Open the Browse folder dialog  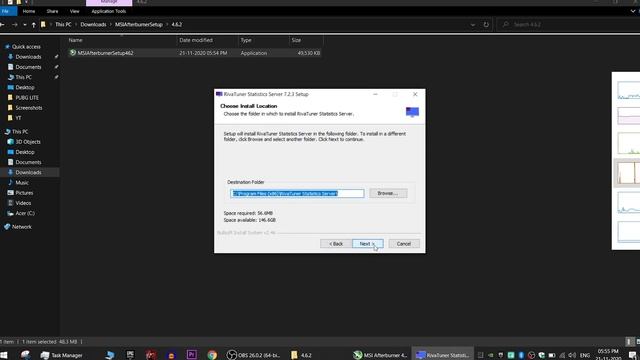[x=388, y=193]
